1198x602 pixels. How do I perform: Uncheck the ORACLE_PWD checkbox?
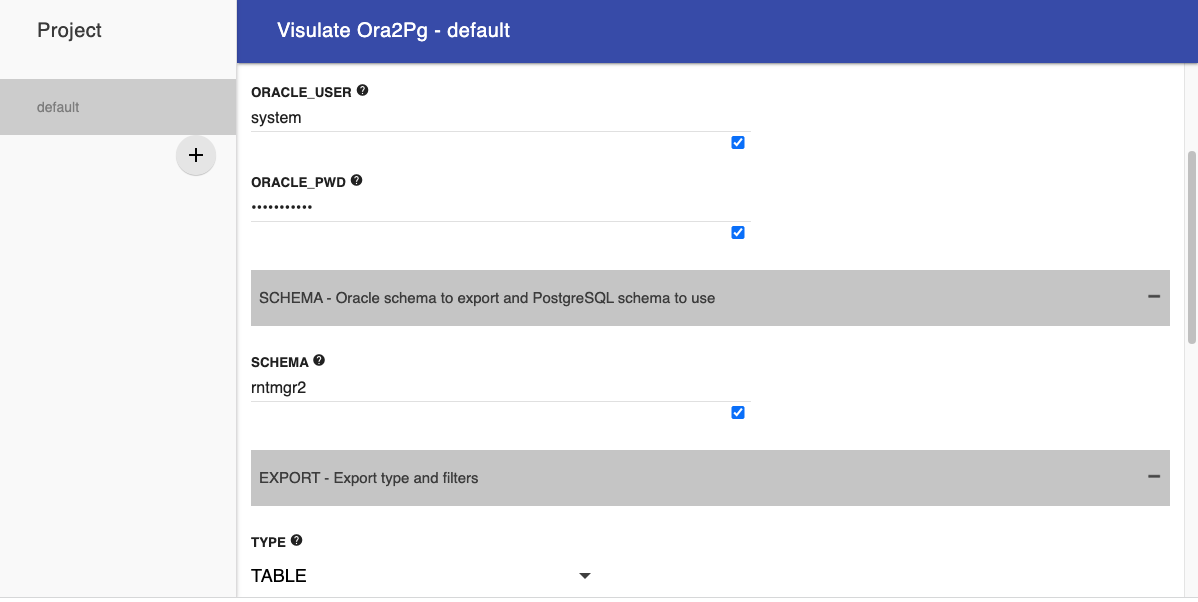738,233
